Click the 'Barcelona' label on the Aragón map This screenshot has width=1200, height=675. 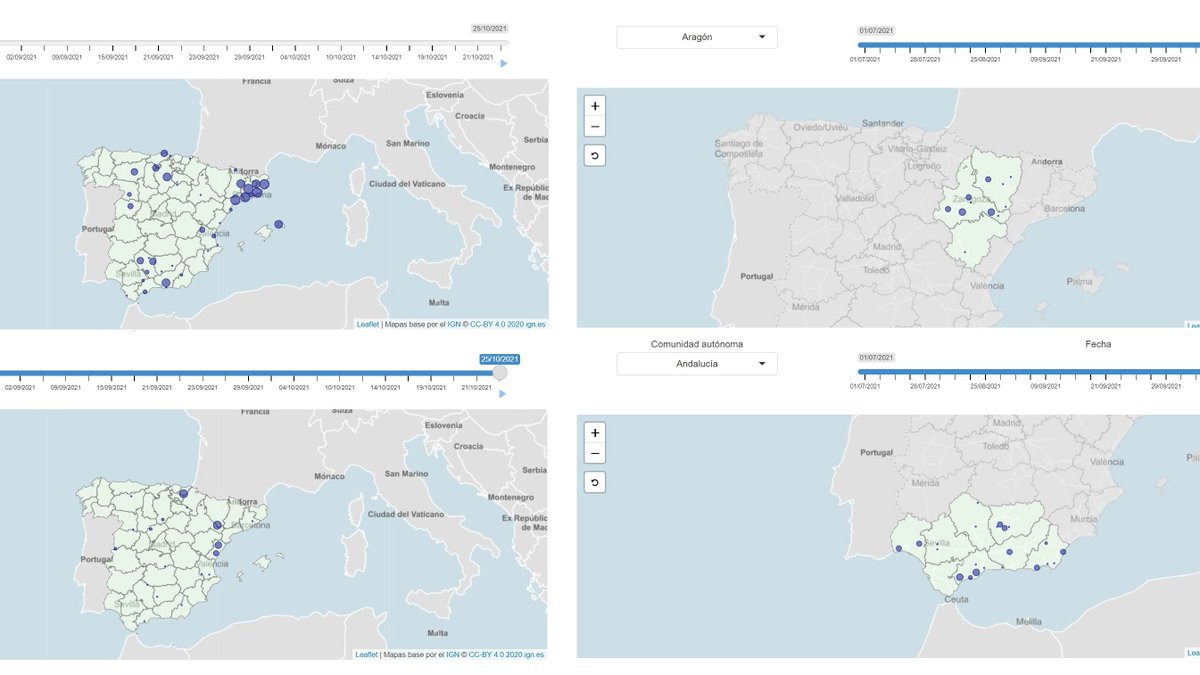click(x=1063, y=209)
